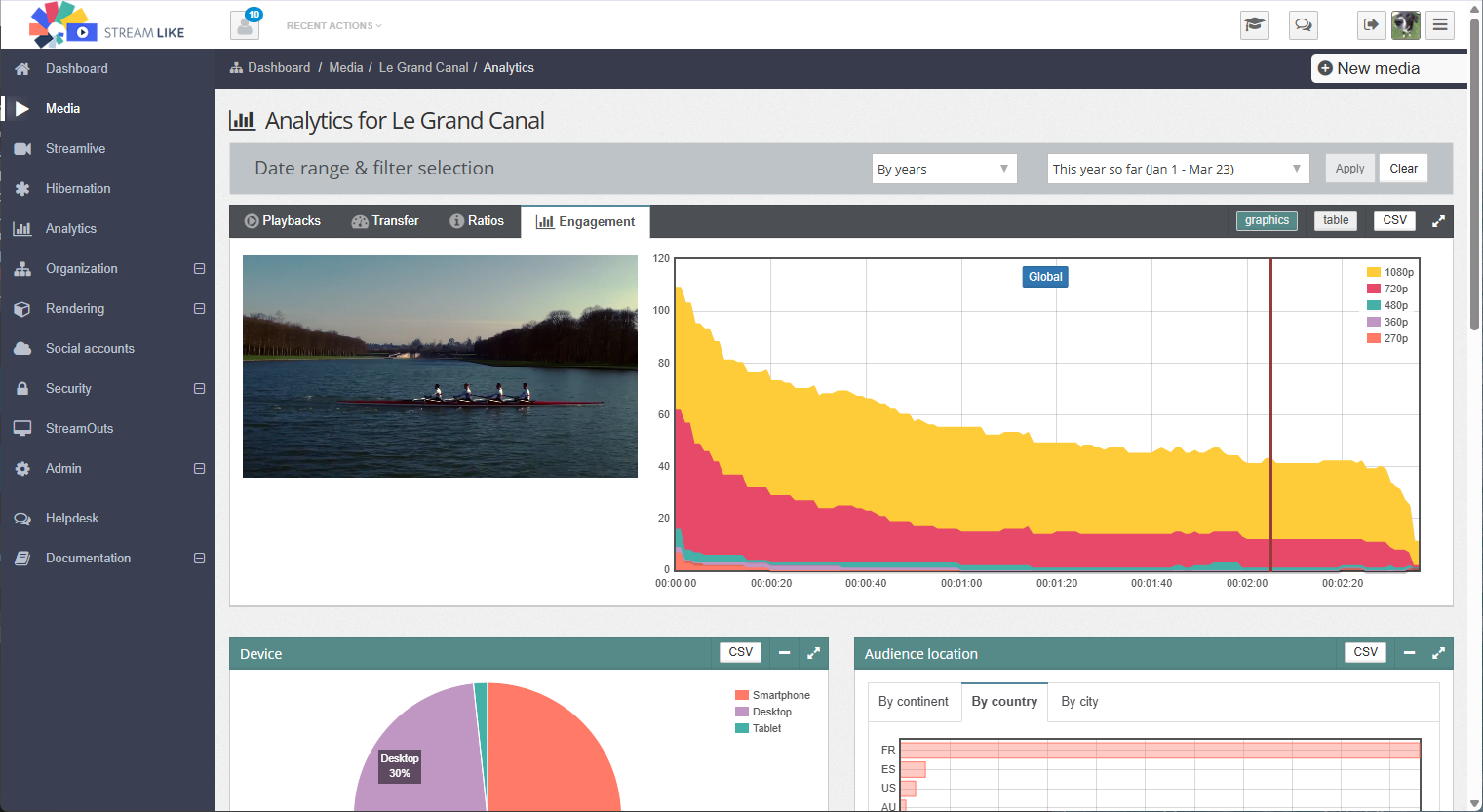Expand the Admin submenu
The width and height of the screenshot is (1483, 812).
(200, 469)
